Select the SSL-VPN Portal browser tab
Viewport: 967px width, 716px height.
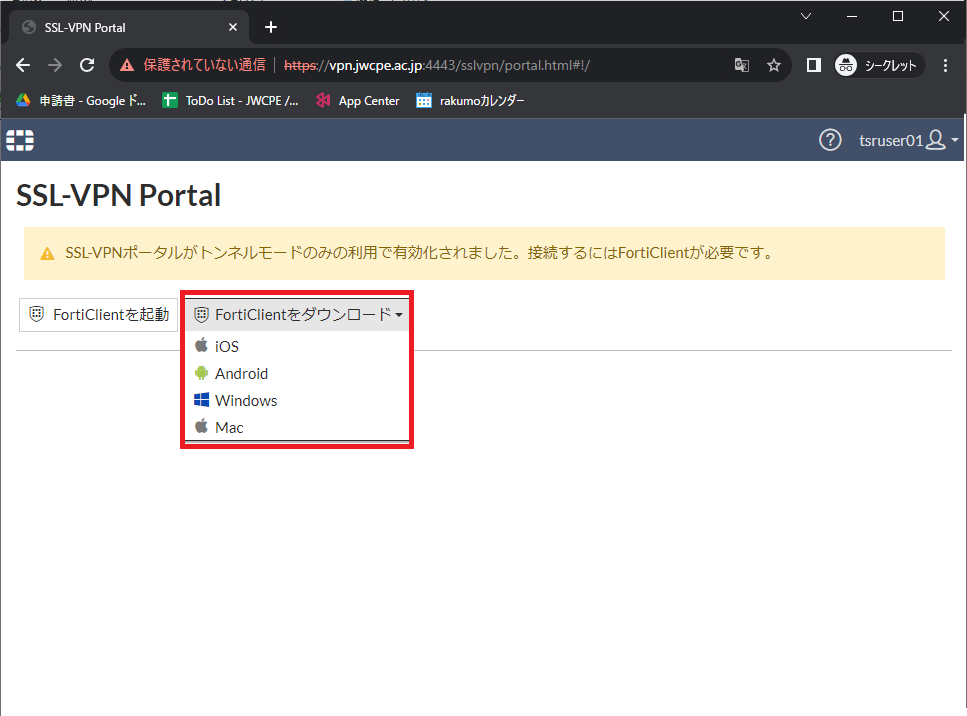point(128,27)
